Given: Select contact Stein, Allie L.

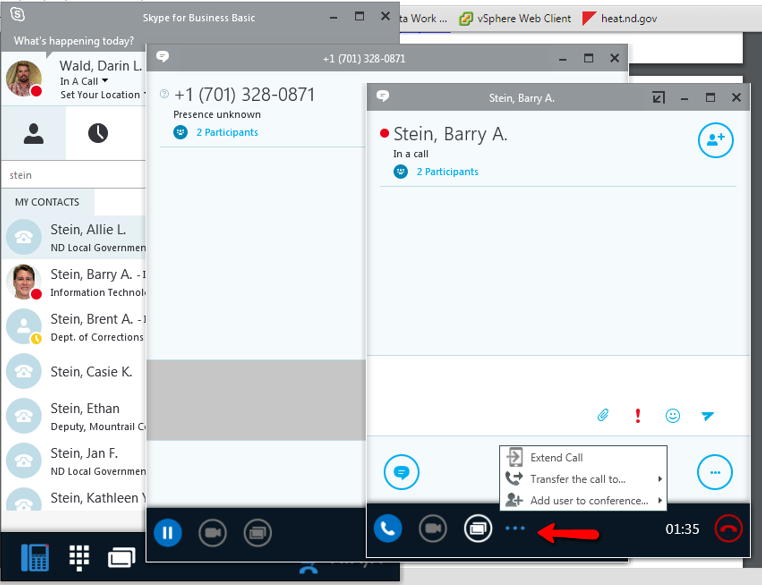Looking at the screenshot, I should (73, 237).
